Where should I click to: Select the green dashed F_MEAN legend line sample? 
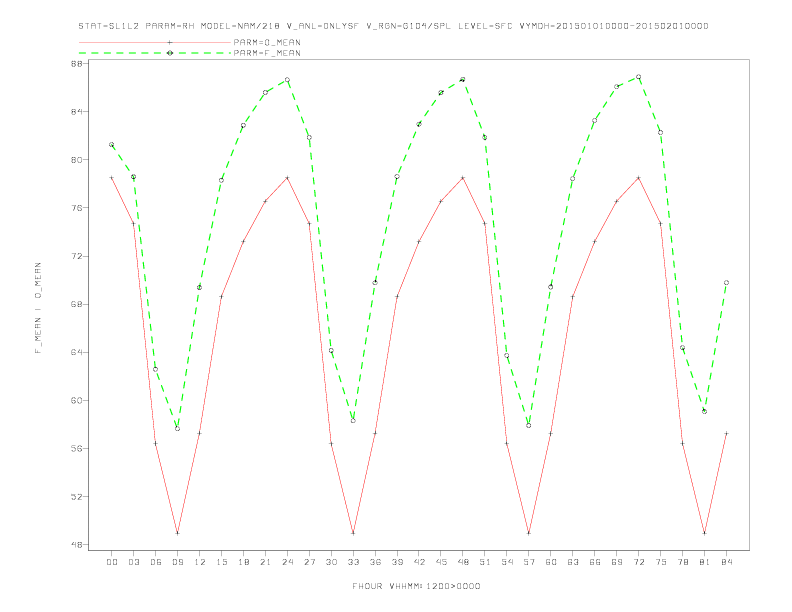click(155, 53)
